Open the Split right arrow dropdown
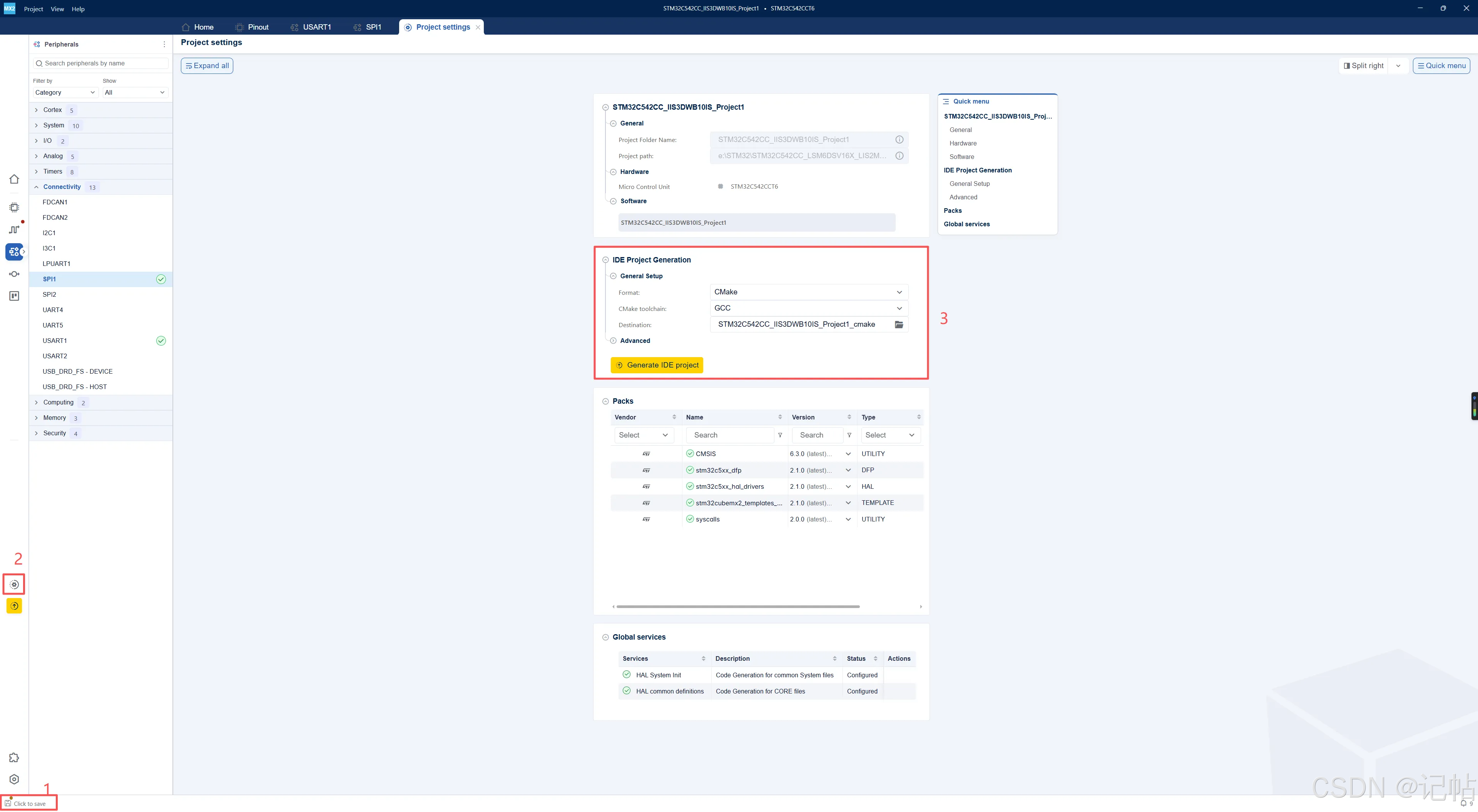 (x=1398, y=66)
